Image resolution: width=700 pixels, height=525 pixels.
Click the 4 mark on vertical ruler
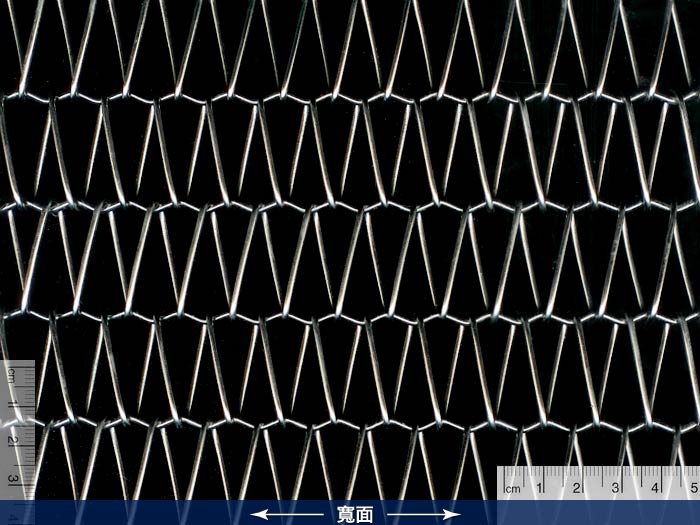[x=12, y=516]
